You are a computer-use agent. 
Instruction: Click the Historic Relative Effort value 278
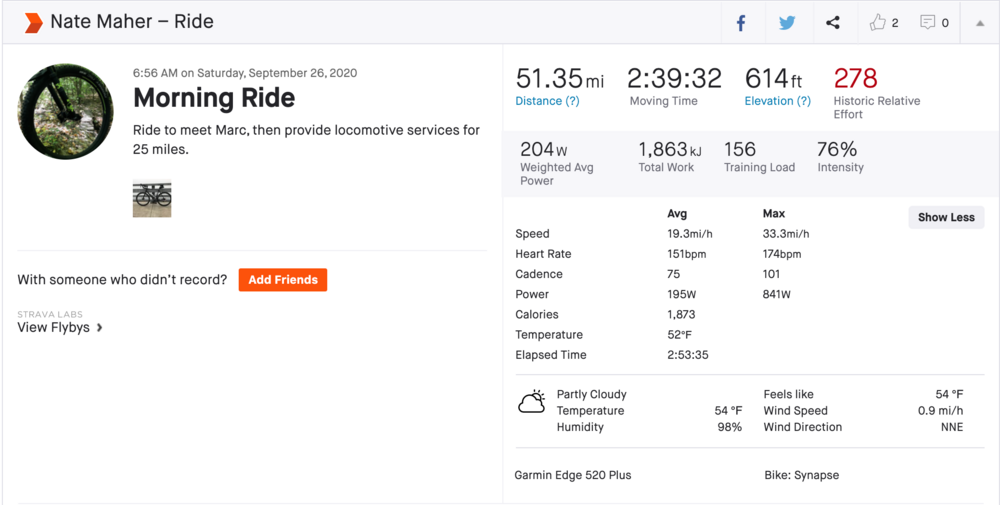click(x=855, y=78)
